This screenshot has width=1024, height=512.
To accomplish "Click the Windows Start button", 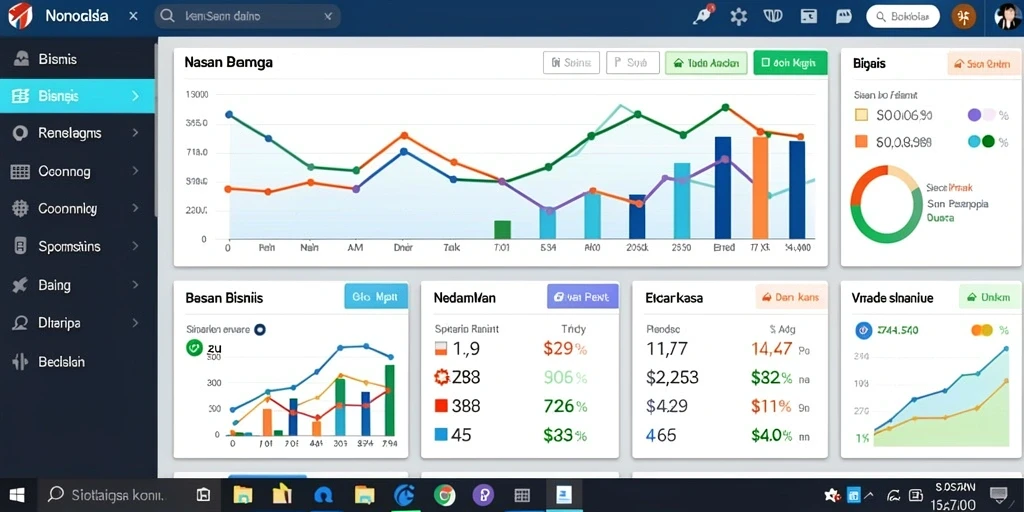I will (16, 495).
